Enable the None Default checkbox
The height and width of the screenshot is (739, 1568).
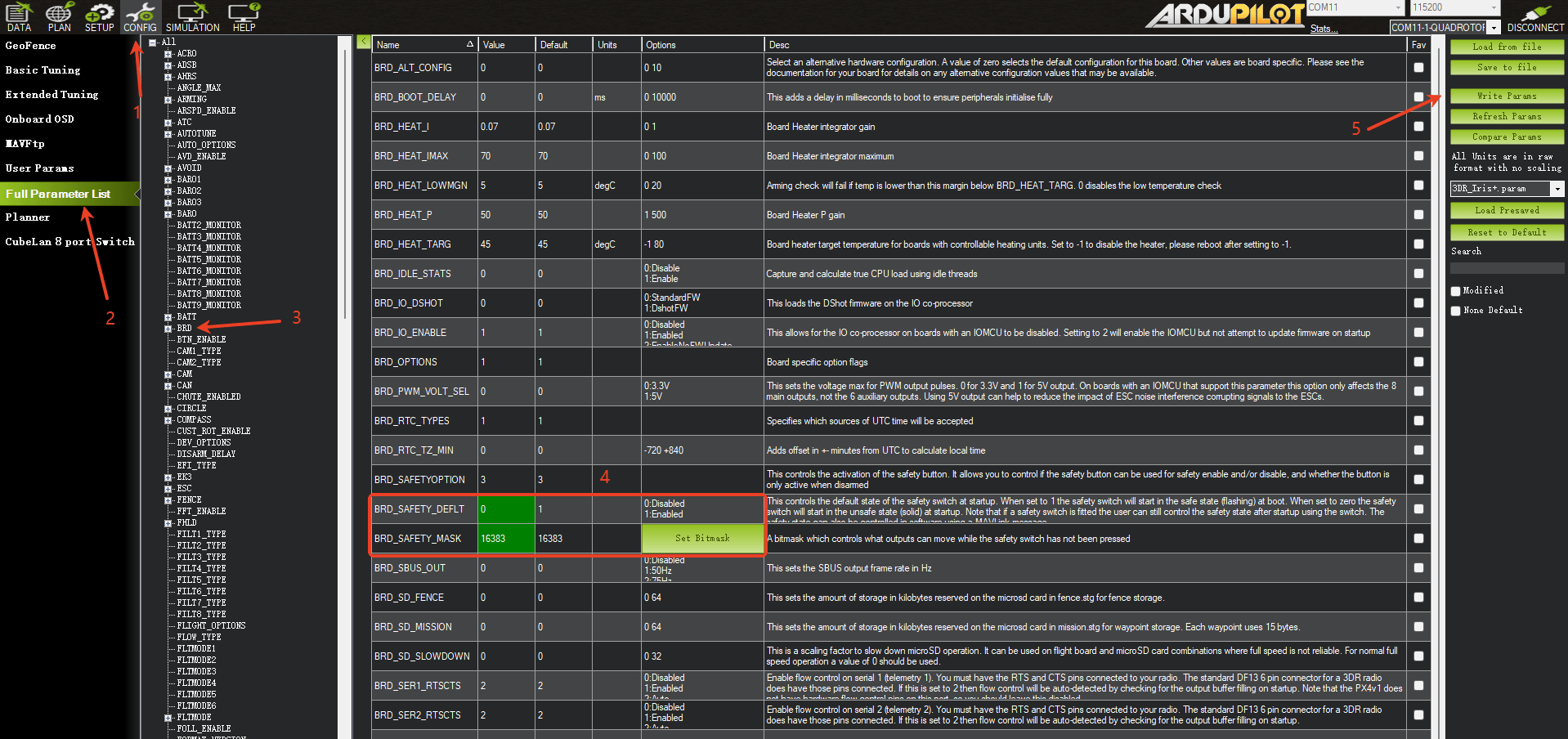pos(1456,311)
